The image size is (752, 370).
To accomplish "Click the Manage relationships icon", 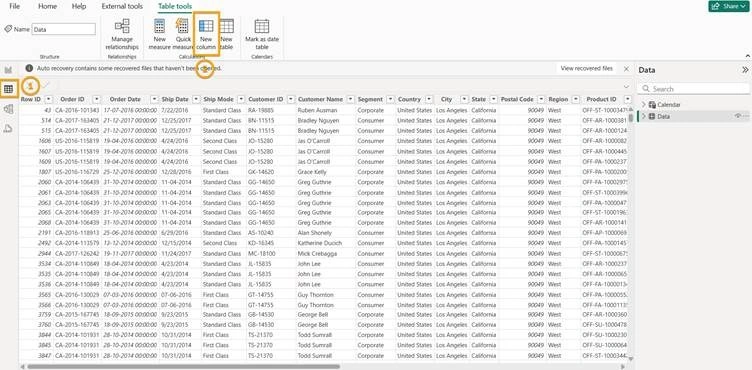I will pos(122,26).
